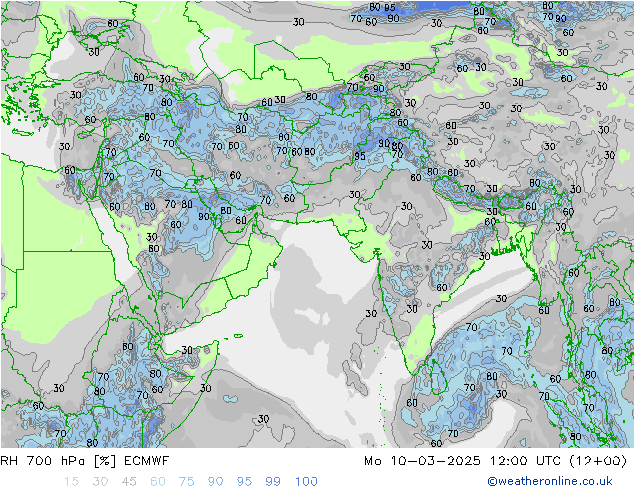The image size is (634, 490).
Task: Select the legend value 95 in the bottom scale
Action: (244, 482)
